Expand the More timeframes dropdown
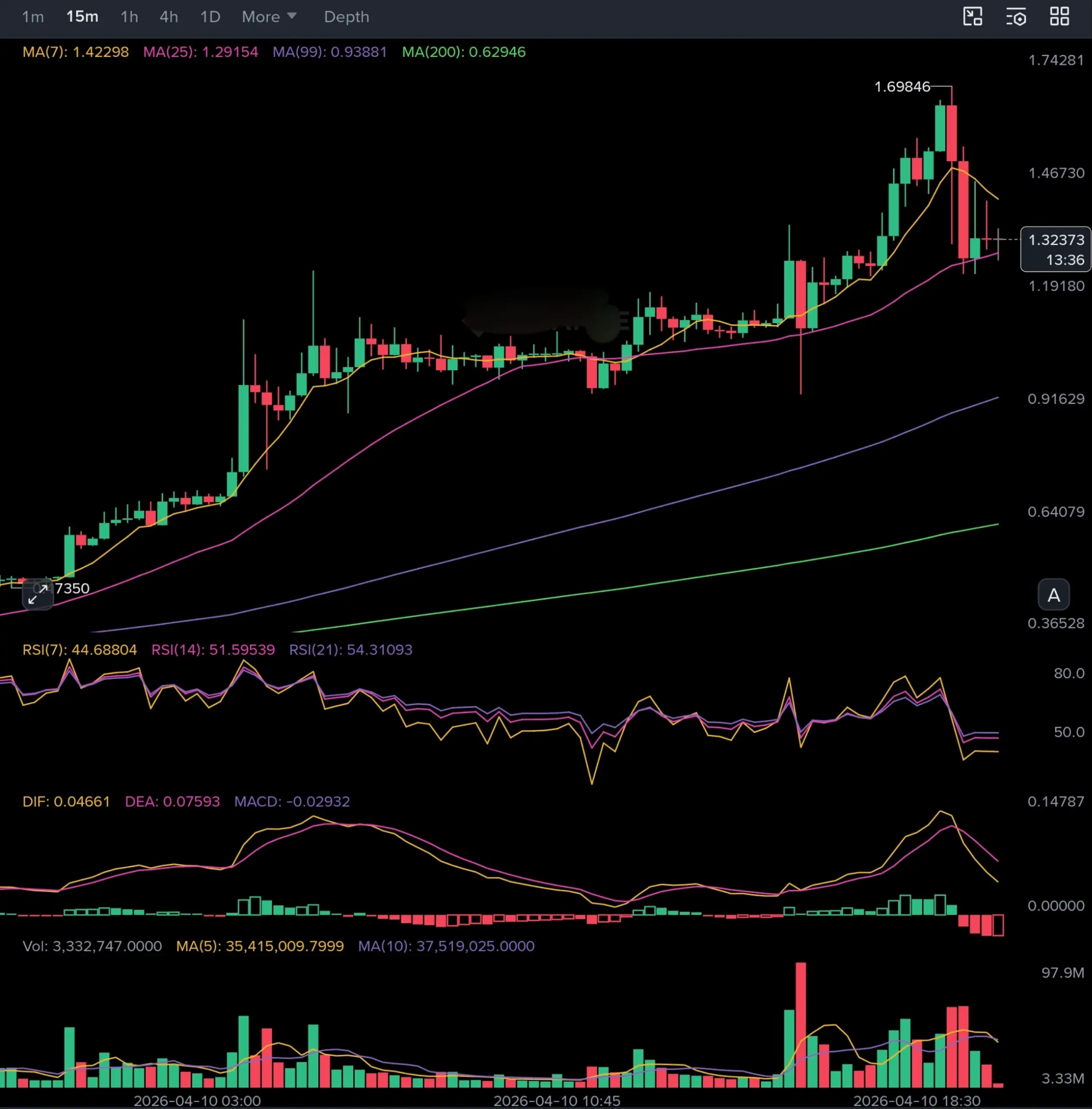Viewport: 1092px width, 1109px height. 269,16
